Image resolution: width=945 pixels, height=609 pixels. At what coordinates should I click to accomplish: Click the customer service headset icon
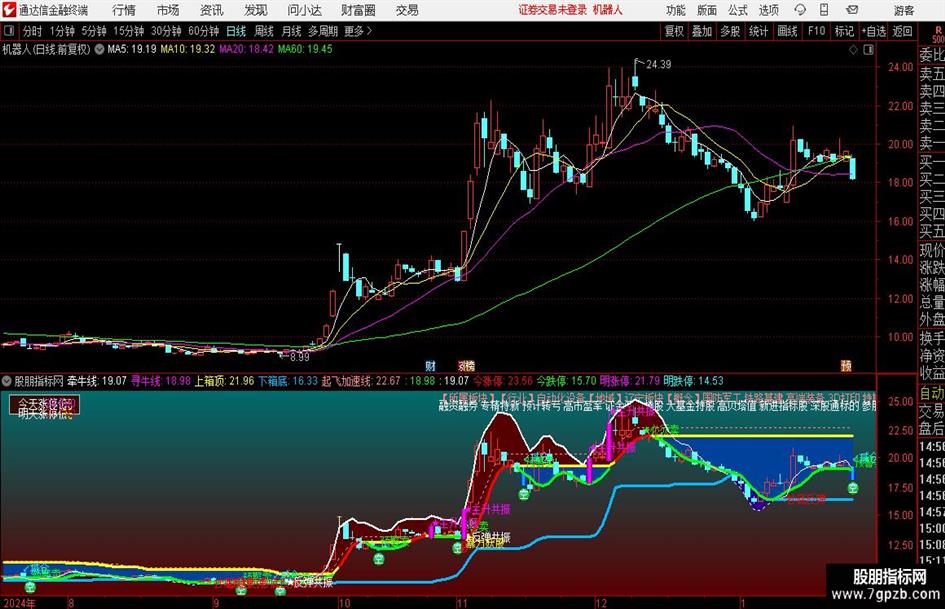click(800, 10)
